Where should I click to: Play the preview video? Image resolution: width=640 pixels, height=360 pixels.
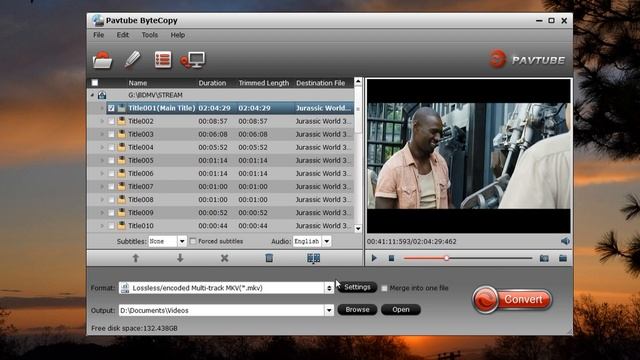click(x=374, y=258)
